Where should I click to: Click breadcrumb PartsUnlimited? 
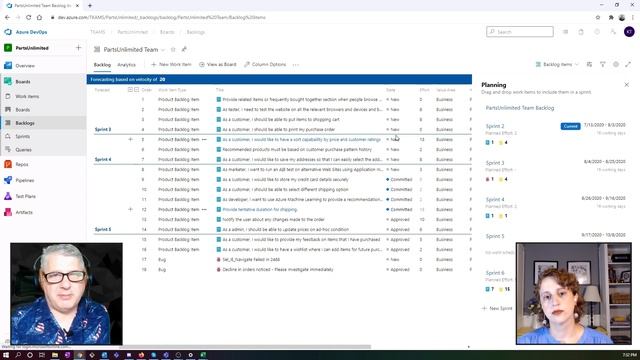pos(132,32)
